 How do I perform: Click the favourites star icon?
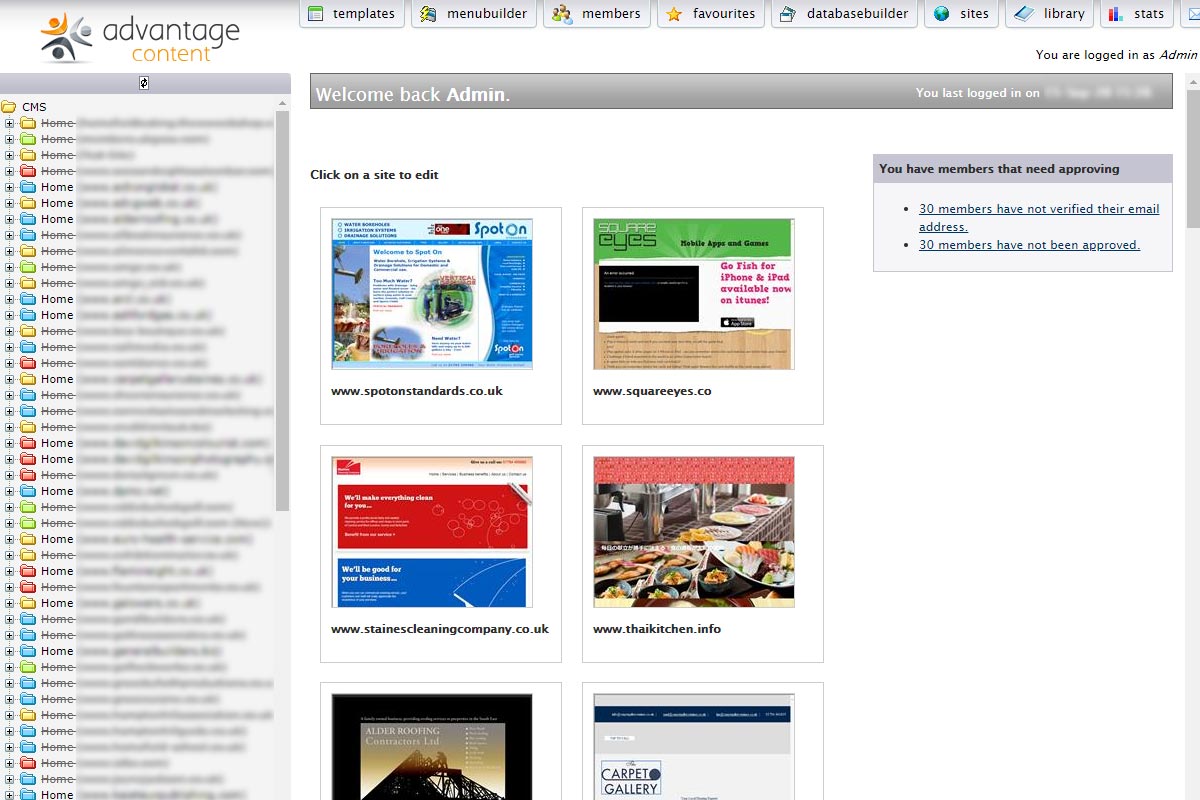pyautogui.click(x=675, y=14)
